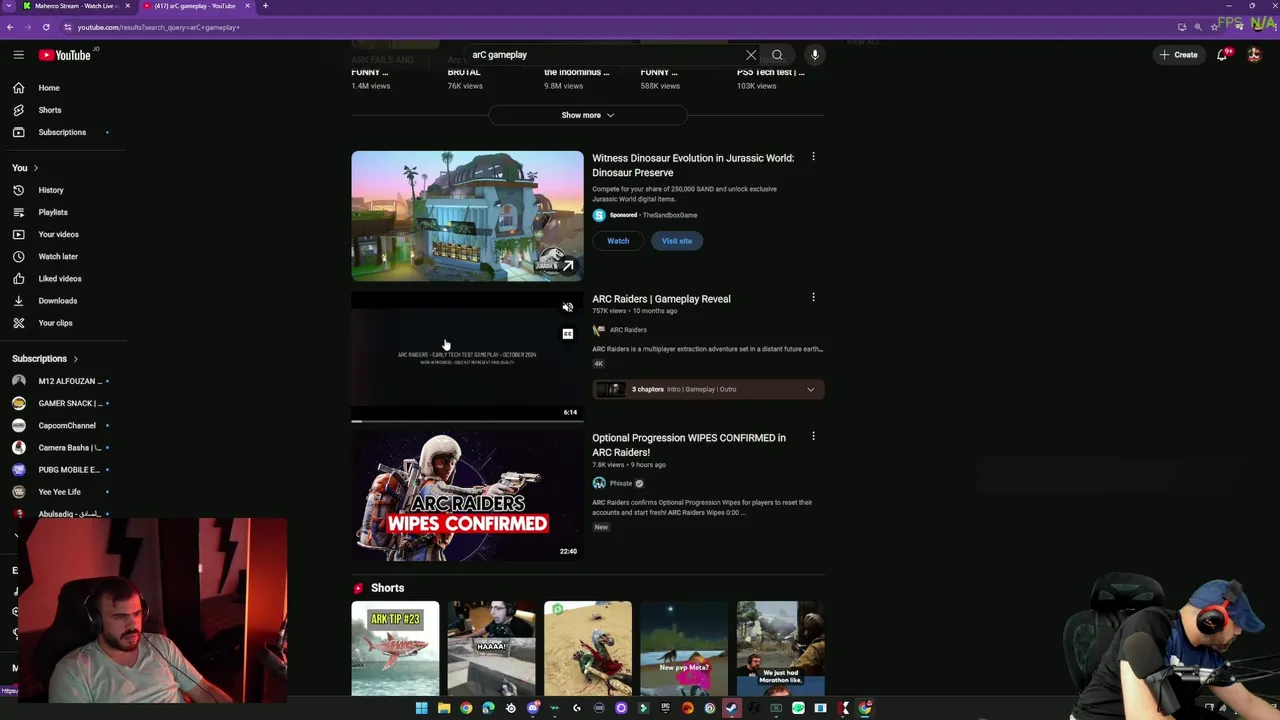Open We just had Marathon short
Image resolution: width=1280 pixels, height=720 pixels.
pyautogui.click(x=780, y=648)
